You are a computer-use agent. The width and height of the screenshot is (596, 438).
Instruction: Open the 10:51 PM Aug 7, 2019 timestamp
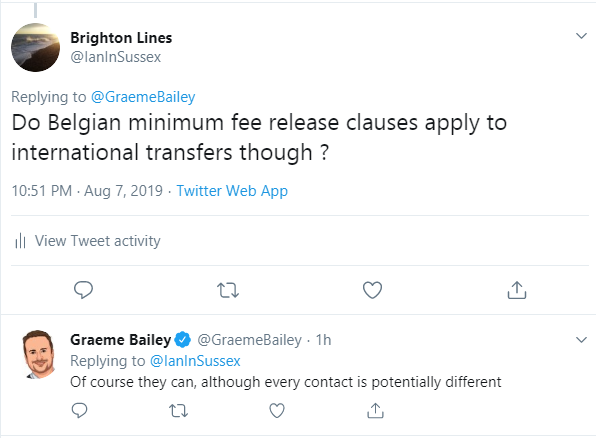point(87,191)
